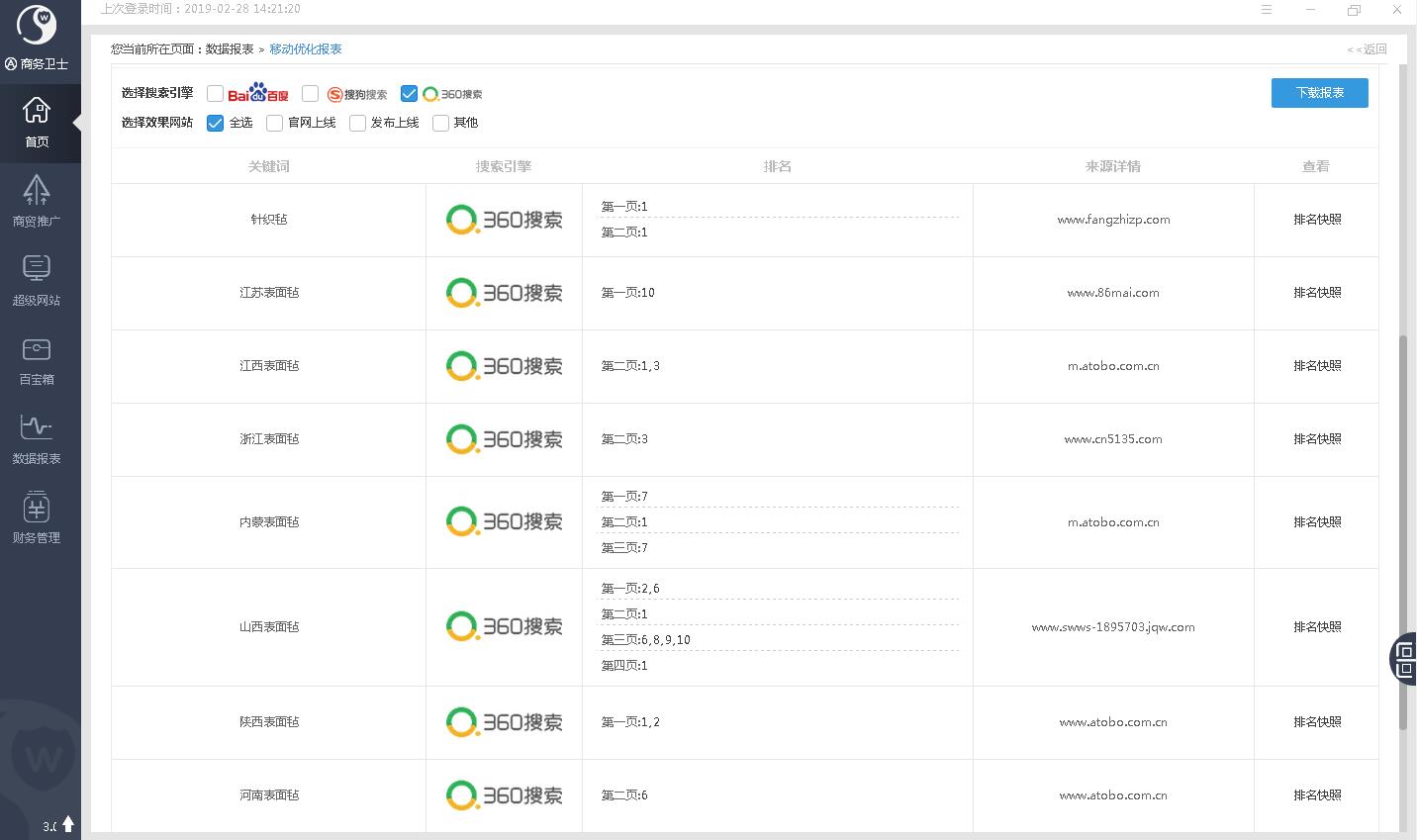Check the 官网上线 checkbox
This screenshot has height=840, width=1417.
275,123
